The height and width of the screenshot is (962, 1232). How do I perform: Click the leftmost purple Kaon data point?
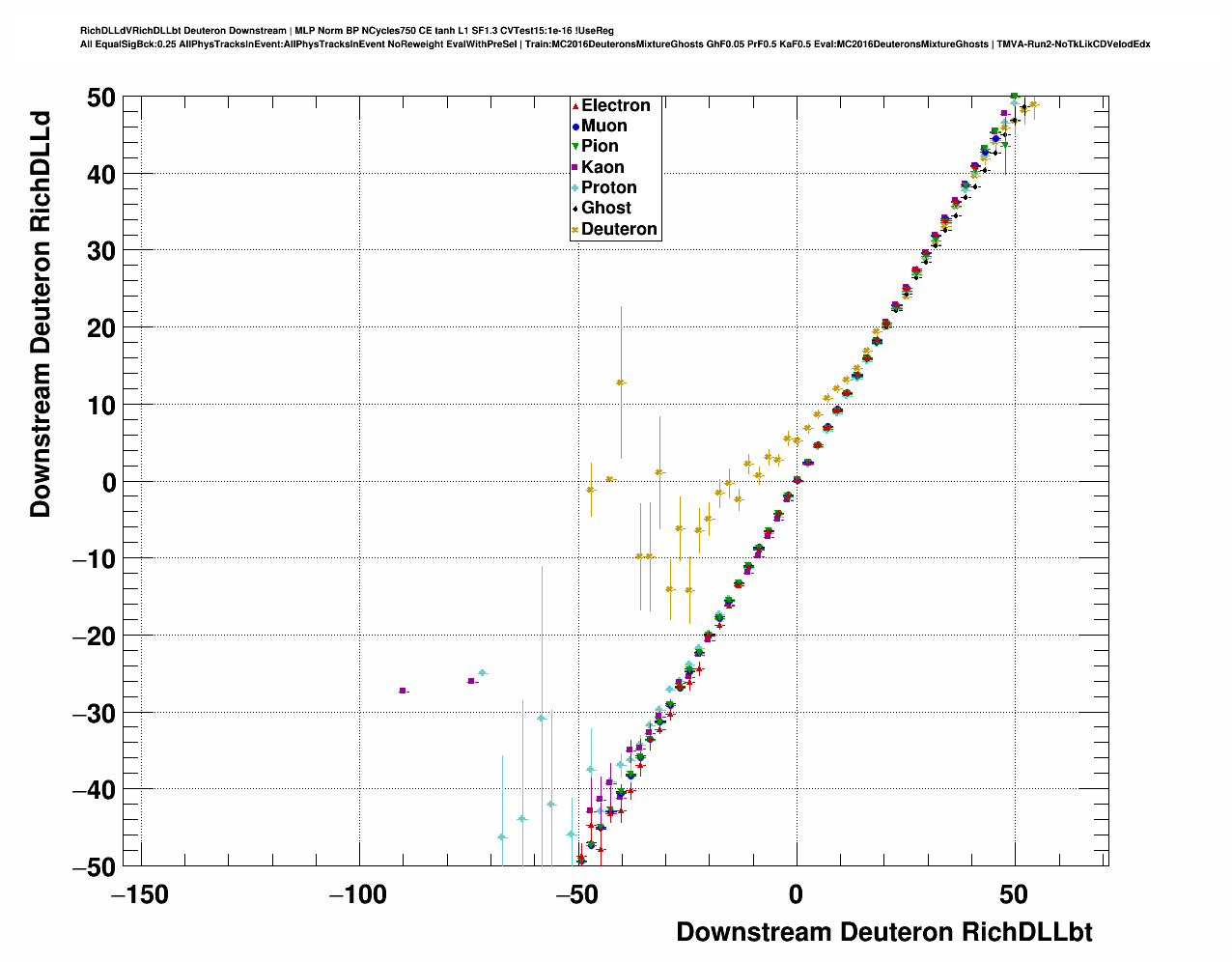coord(403,691)
